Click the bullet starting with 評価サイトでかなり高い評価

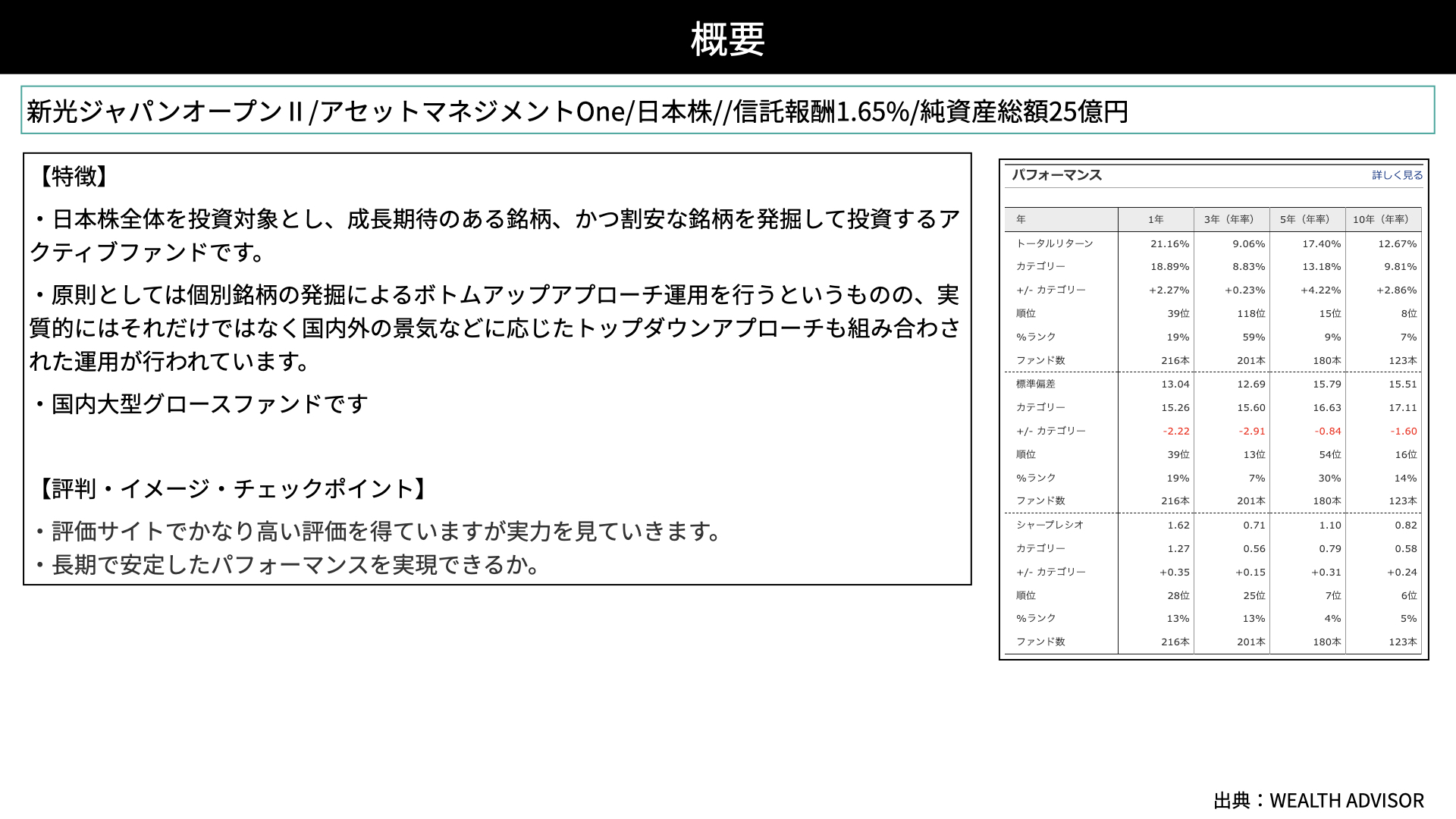(x=378, y=531)
